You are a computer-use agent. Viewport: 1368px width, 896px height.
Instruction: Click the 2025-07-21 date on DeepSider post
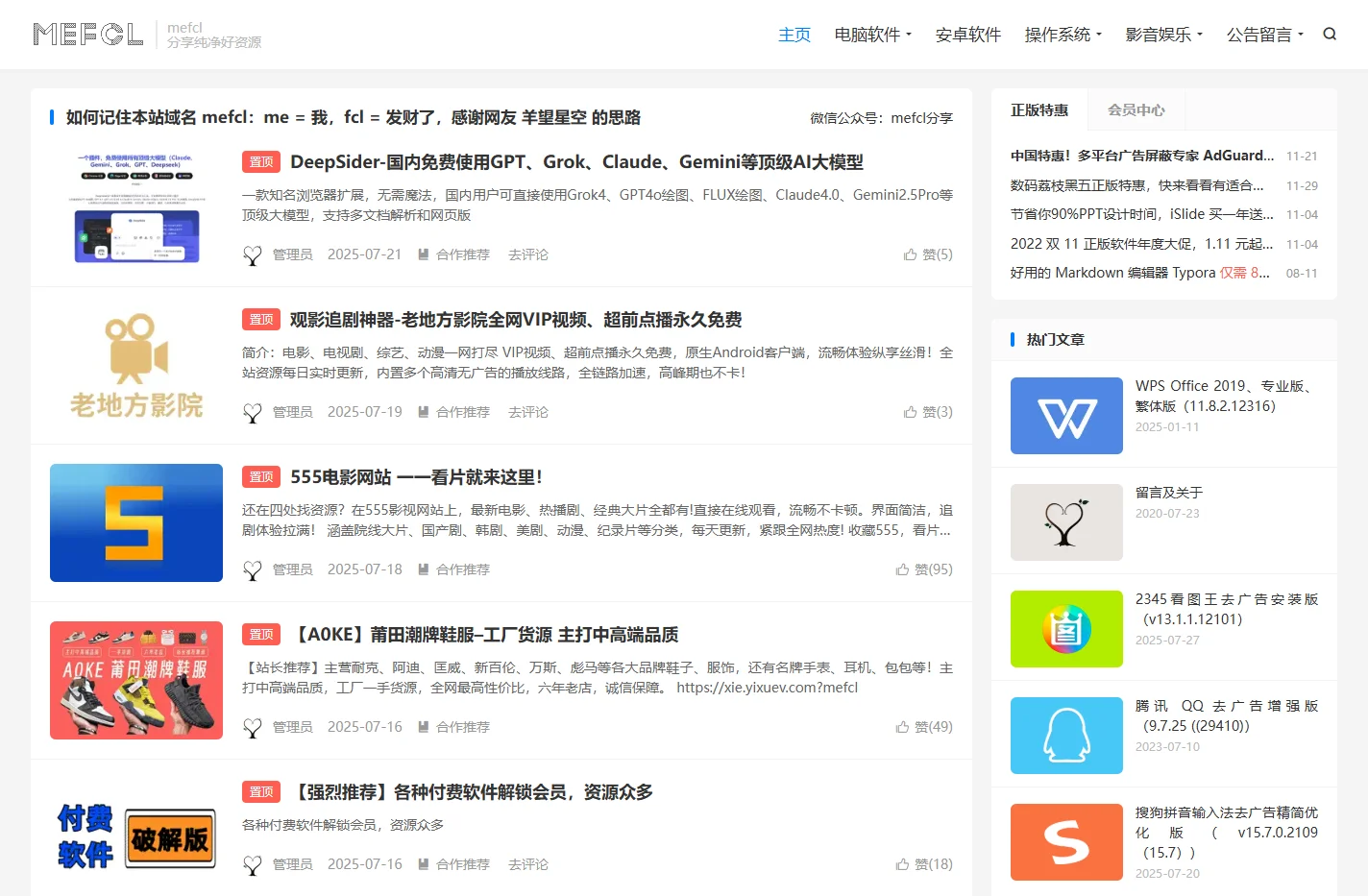(364, 254)
